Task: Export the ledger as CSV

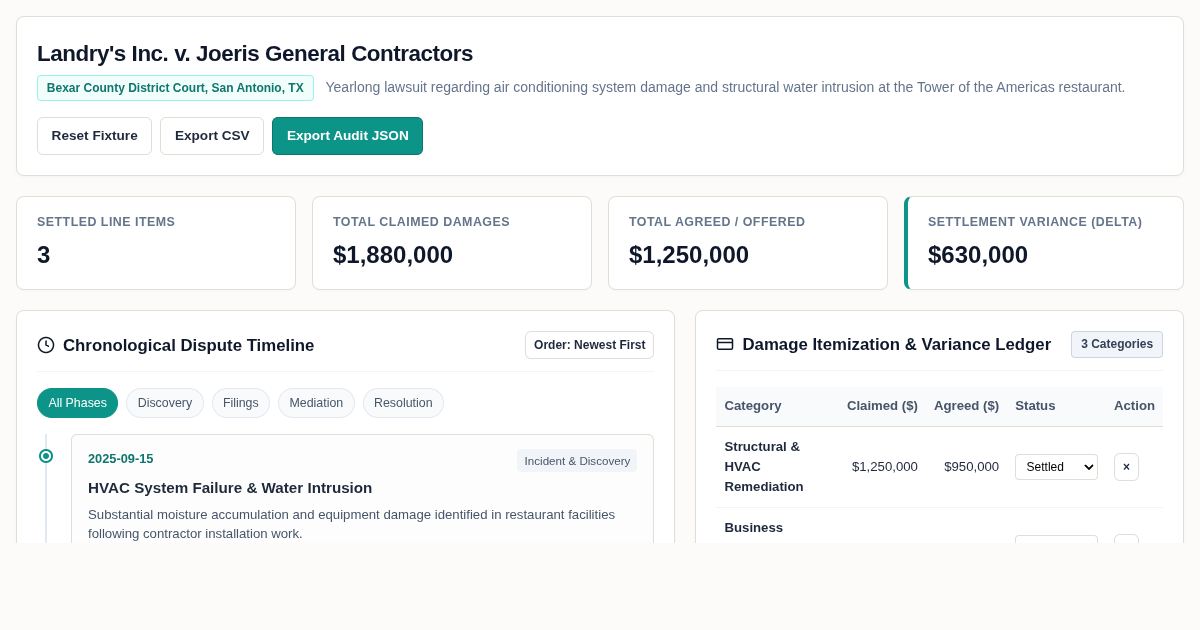Action: tap(212, 136)
